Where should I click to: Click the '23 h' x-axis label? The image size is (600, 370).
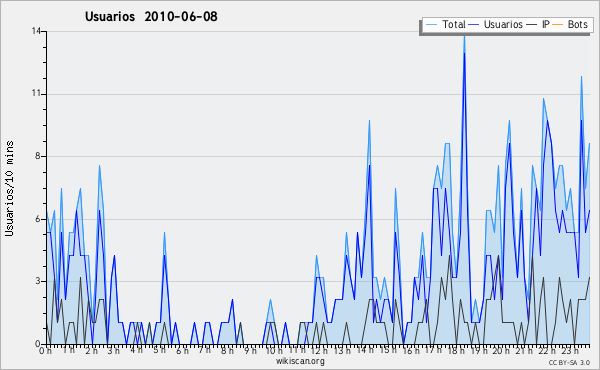click(570, 350)
